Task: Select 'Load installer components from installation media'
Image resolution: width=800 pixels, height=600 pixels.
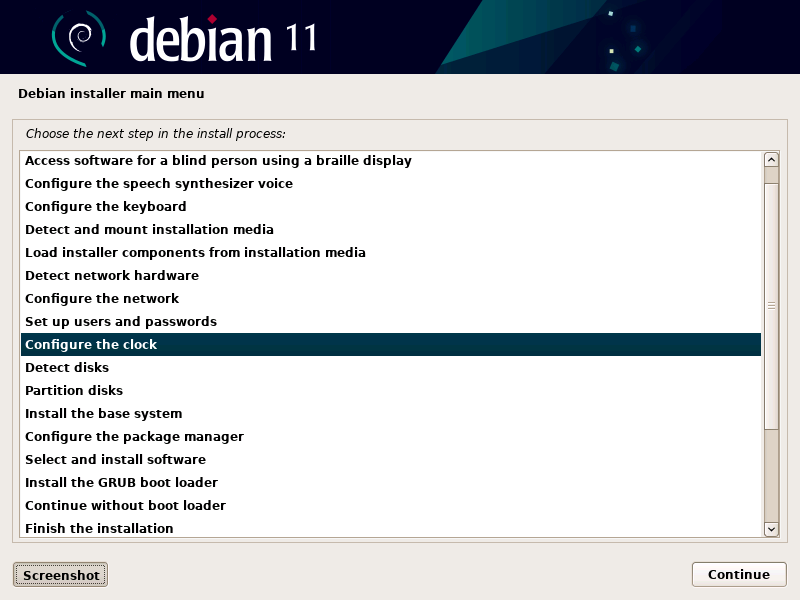Action: pyautogui.click(x=391, y=252)
